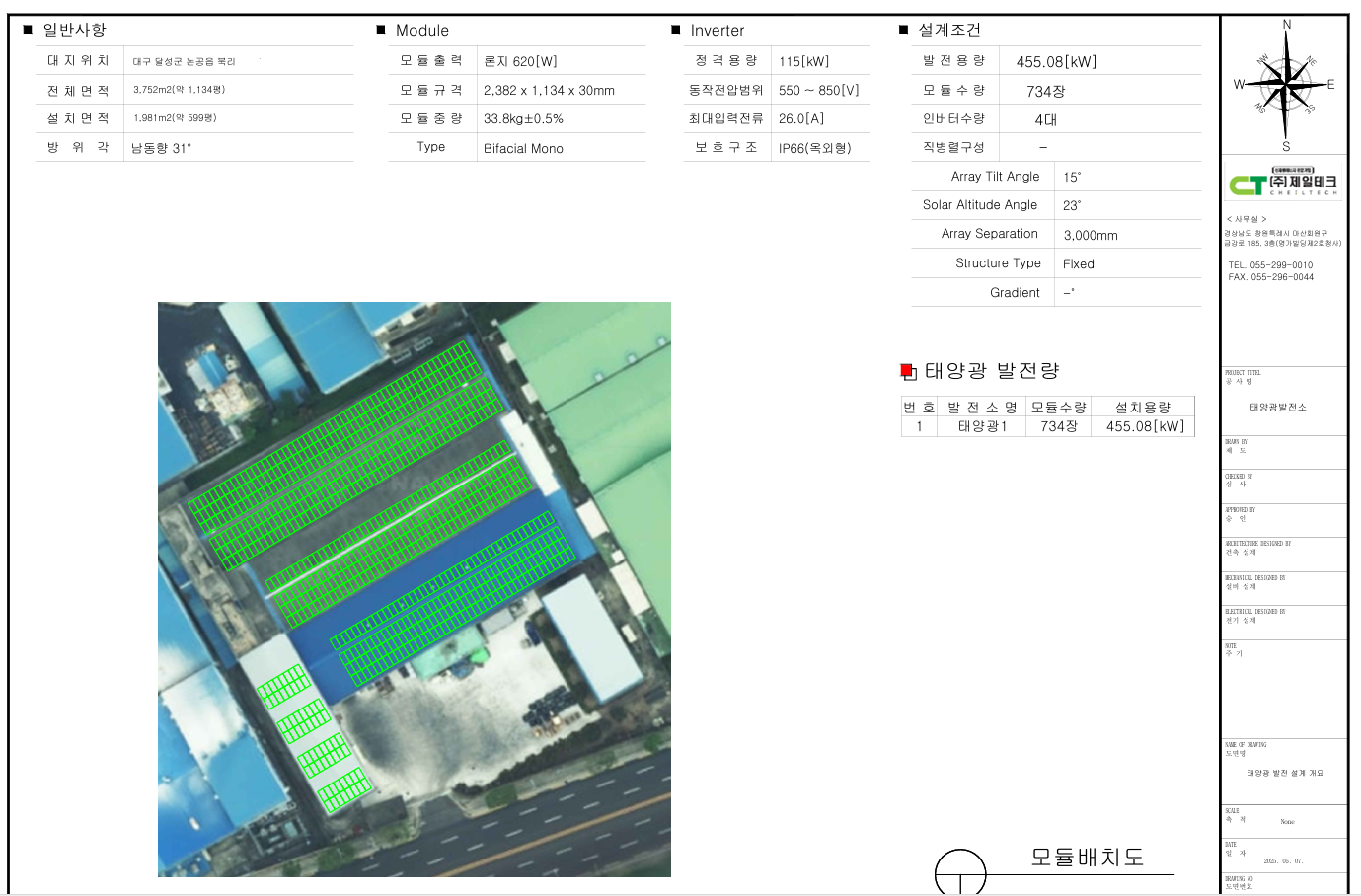The image size is (1361, 896).
Task: Click the CT 제일테크 company logo
Action: coord(1283,183)
